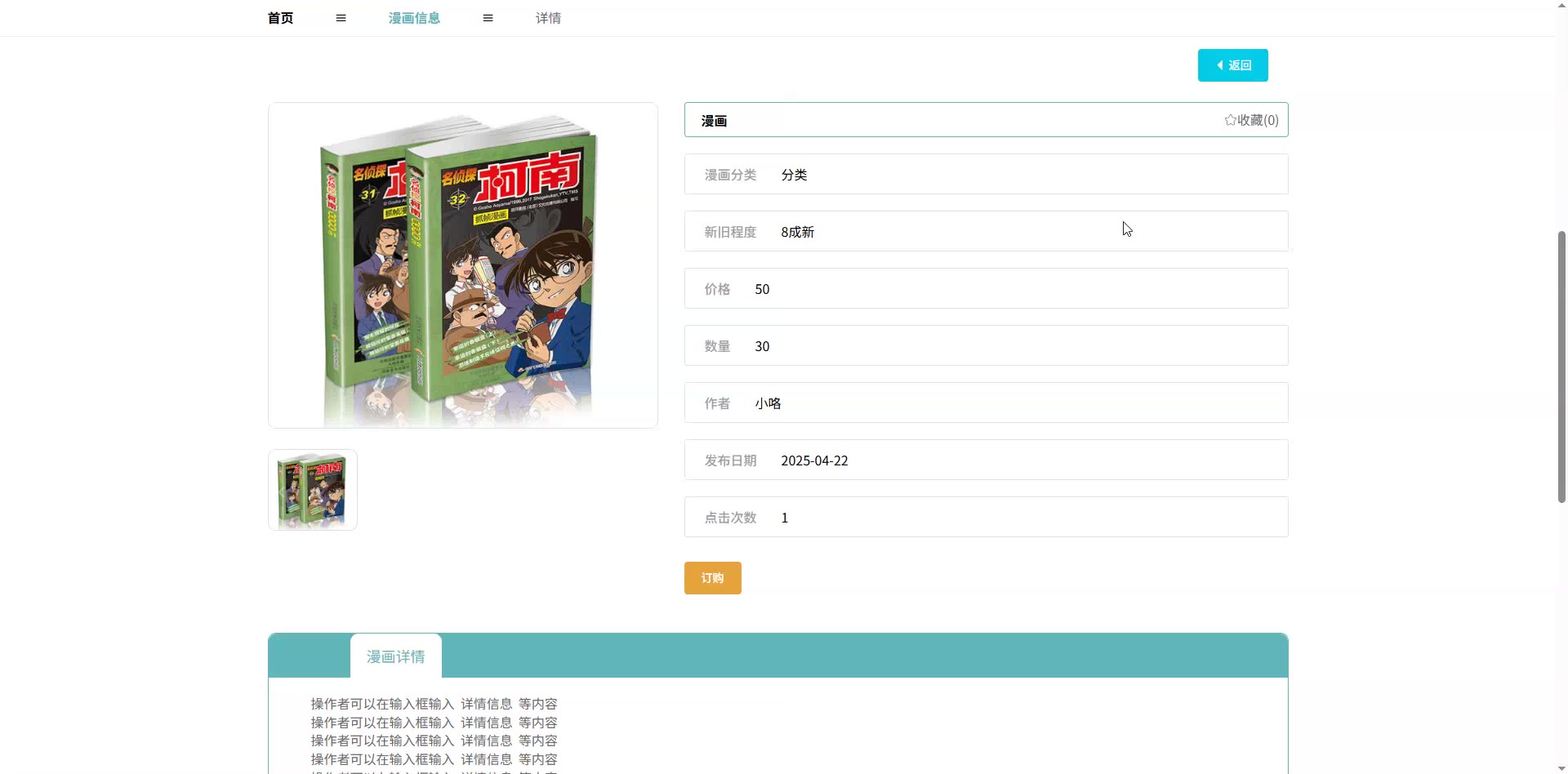Image resolution: width=1568 pixels, height=774 pixels.
Task: Click the orange 订购 order button
Action: coord(713,578)
